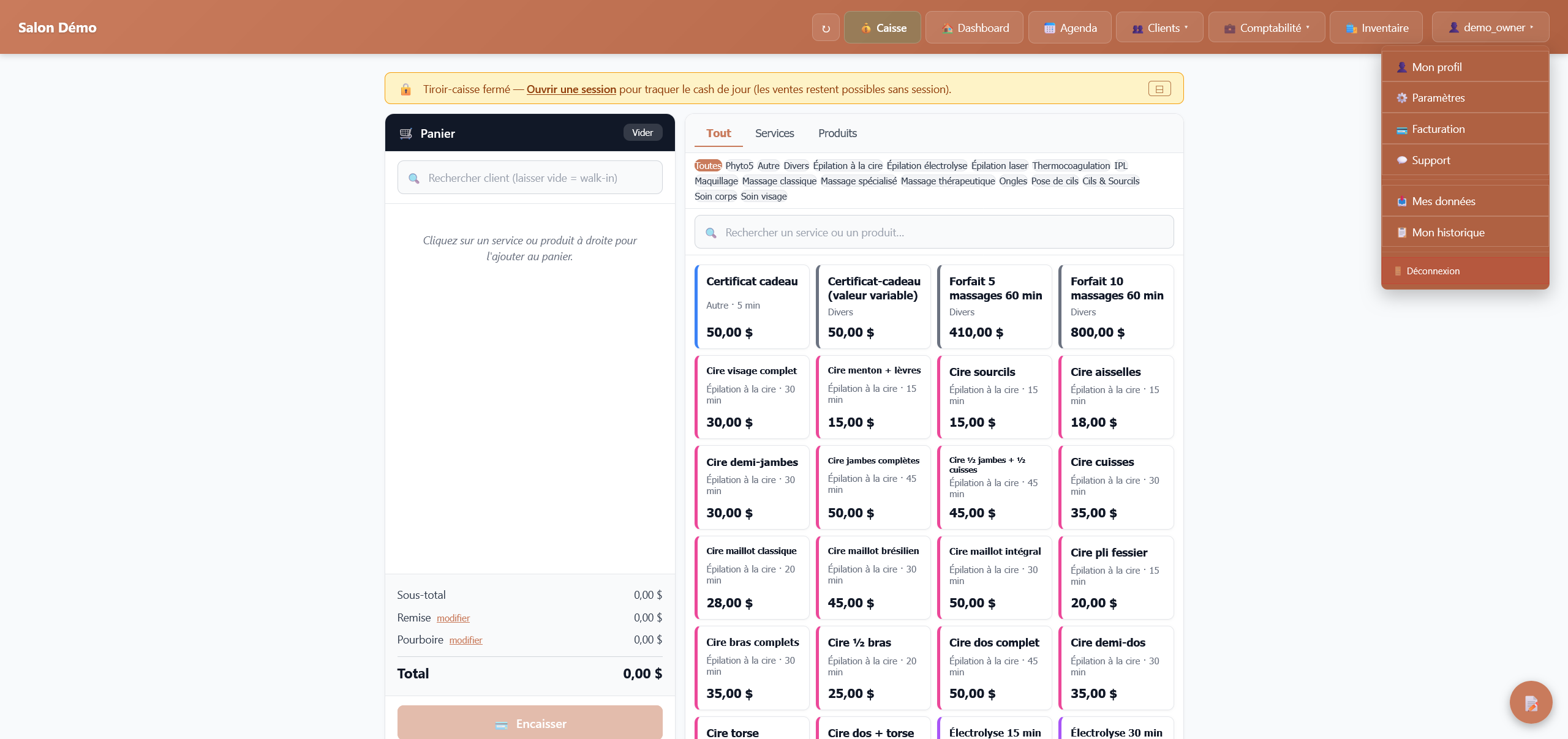
Task: Add Cire pli fessier to cart
Action: (1116, 578)
